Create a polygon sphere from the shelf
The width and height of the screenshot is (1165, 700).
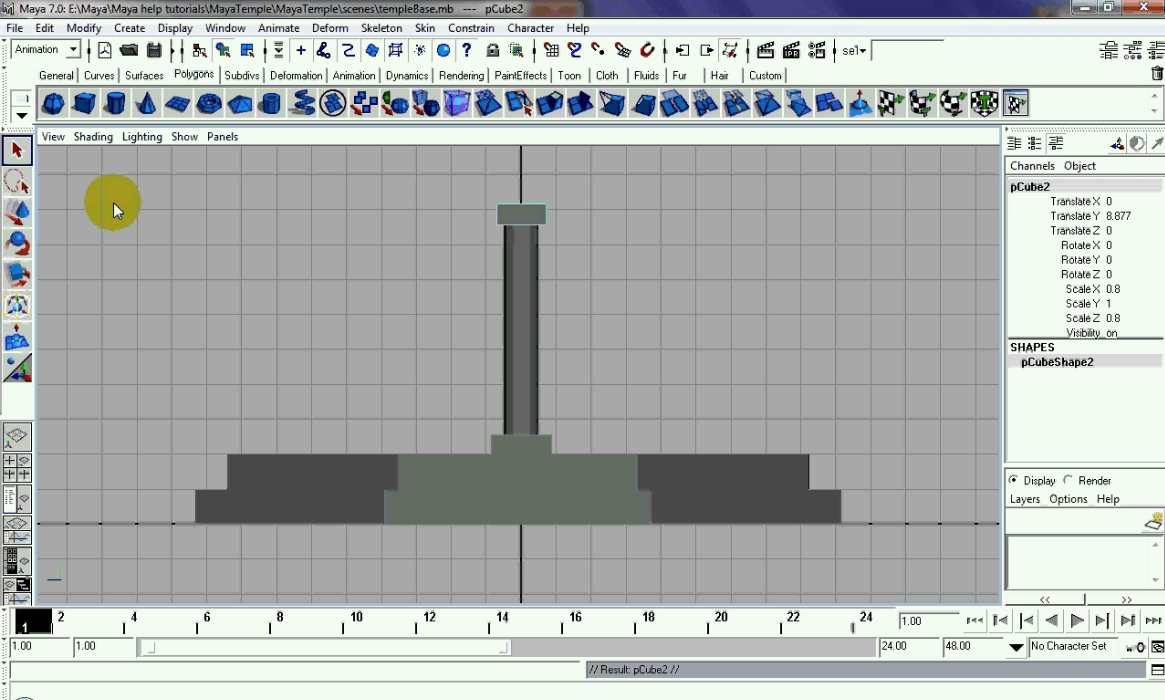tap(51, 103)
